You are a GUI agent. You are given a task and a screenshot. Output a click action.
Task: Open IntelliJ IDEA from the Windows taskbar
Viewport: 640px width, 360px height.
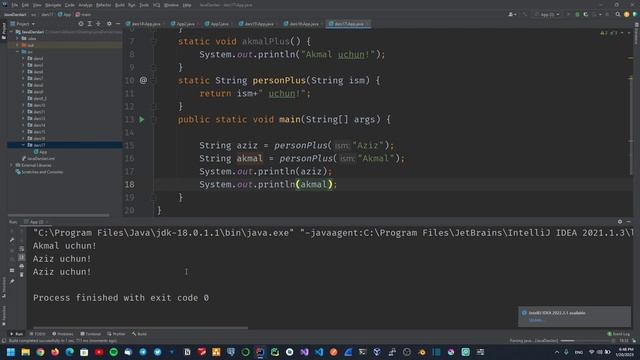(x=260, y=352)
